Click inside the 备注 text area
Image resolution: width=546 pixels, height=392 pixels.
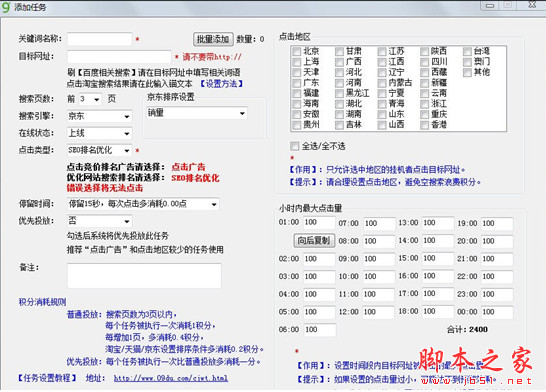[144, 276]
